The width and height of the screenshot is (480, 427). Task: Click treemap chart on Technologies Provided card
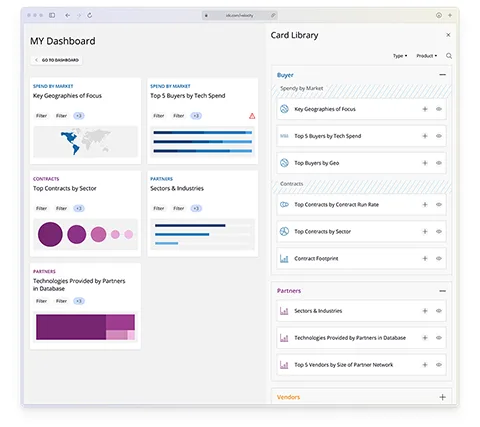(85, 327)
